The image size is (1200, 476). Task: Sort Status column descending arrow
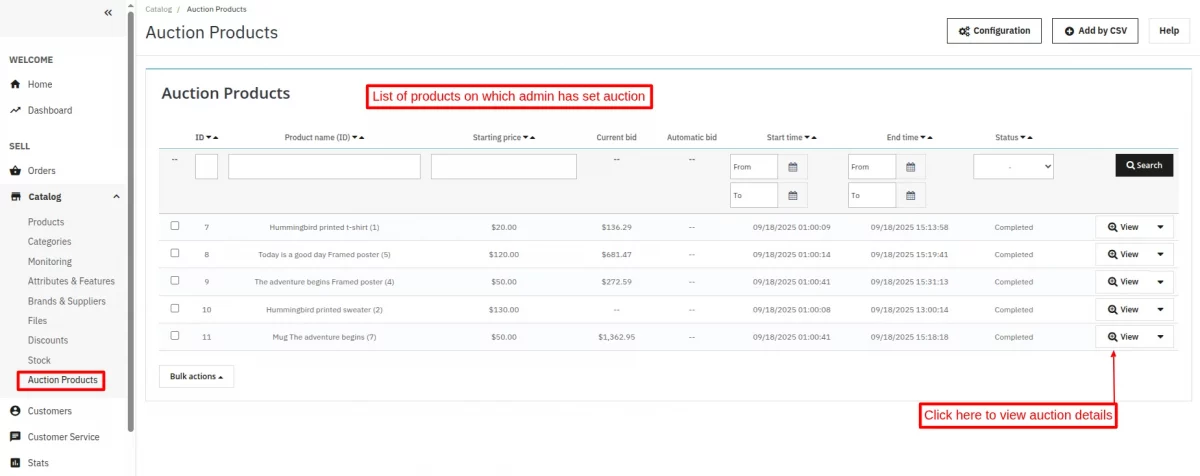1023,137
